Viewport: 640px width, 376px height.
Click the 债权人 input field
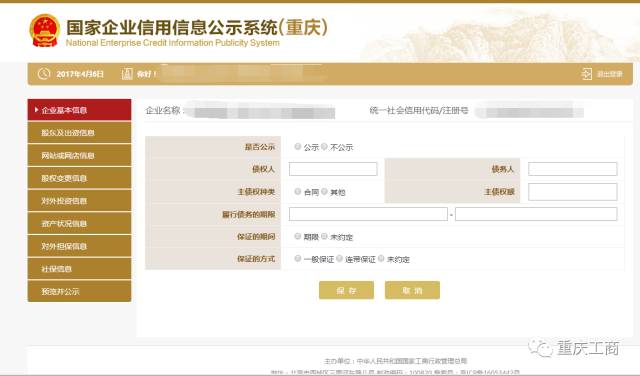pos(333,169)
